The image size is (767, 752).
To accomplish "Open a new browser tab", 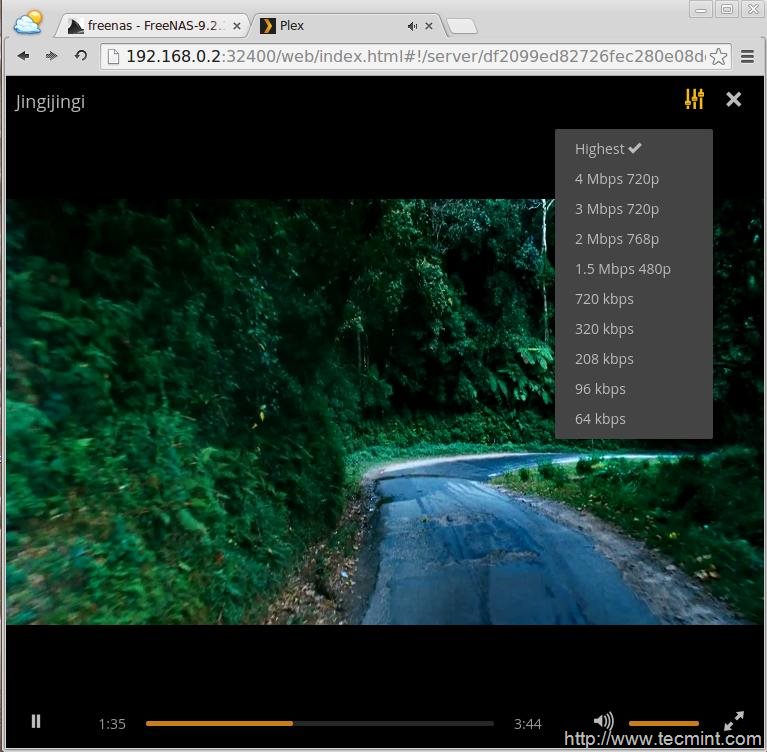I will pos(461,26).
